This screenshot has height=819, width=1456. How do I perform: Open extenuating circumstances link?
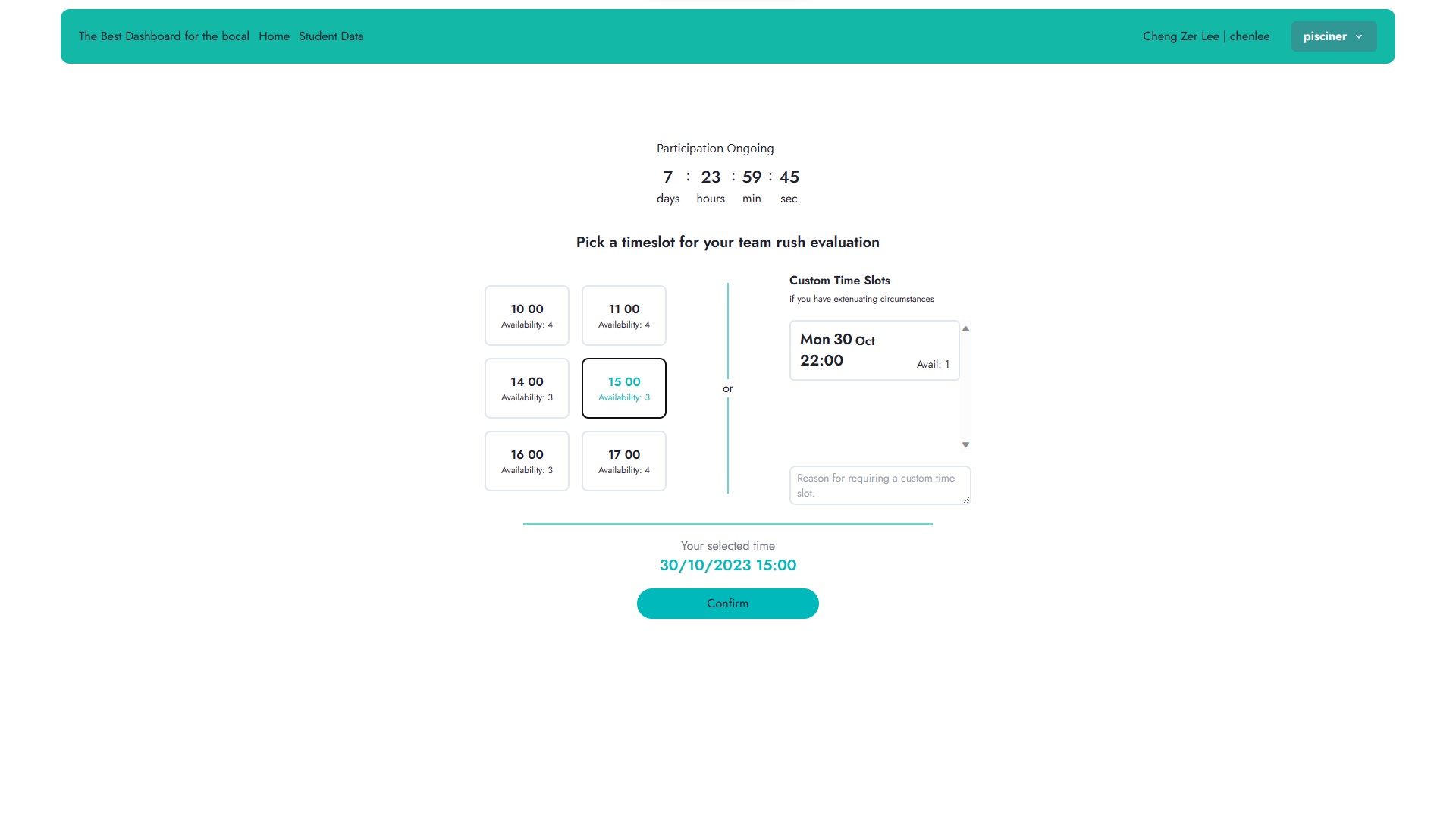coord(883,299)
